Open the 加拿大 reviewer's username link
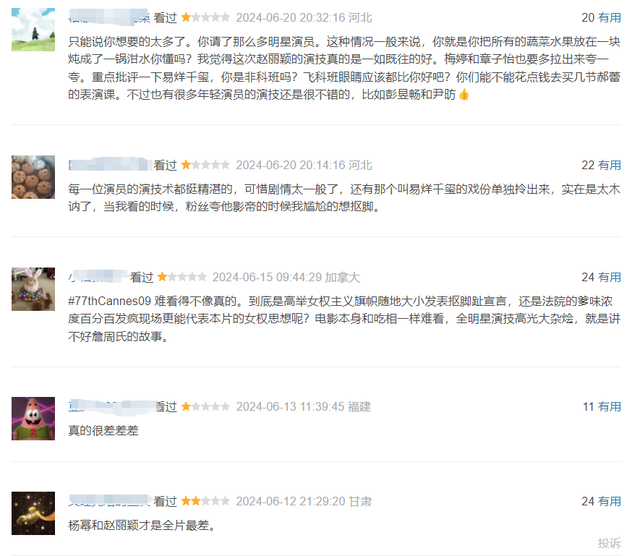 point(98,277)
